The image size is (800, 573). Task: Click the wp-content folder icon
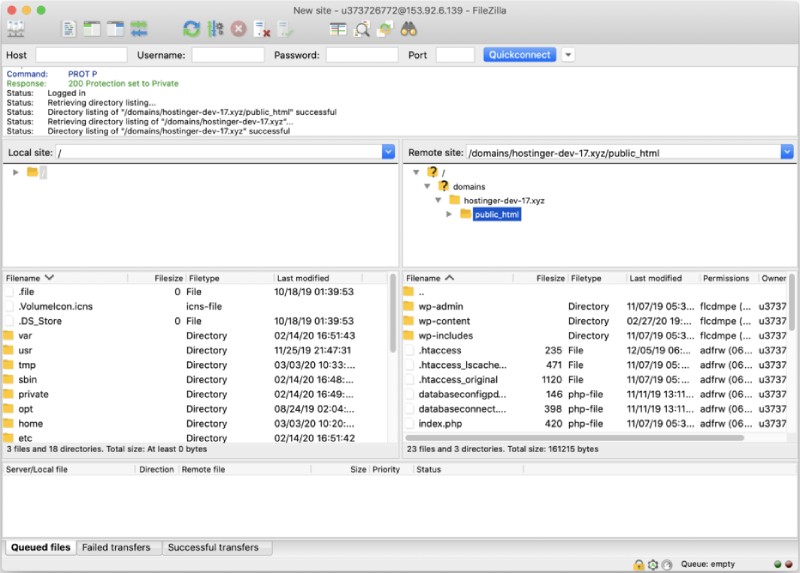pyautogui.click(x=408, y=321)
